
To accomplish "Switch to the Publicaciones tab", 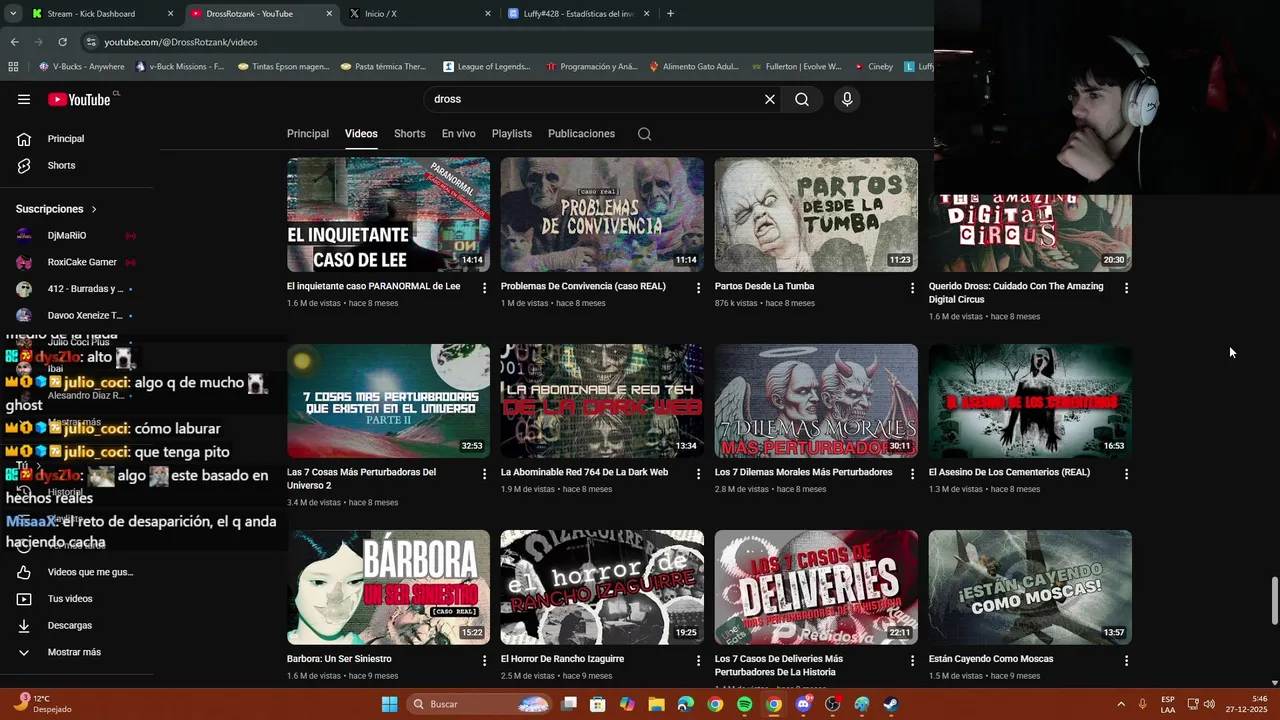I will 581,134.
